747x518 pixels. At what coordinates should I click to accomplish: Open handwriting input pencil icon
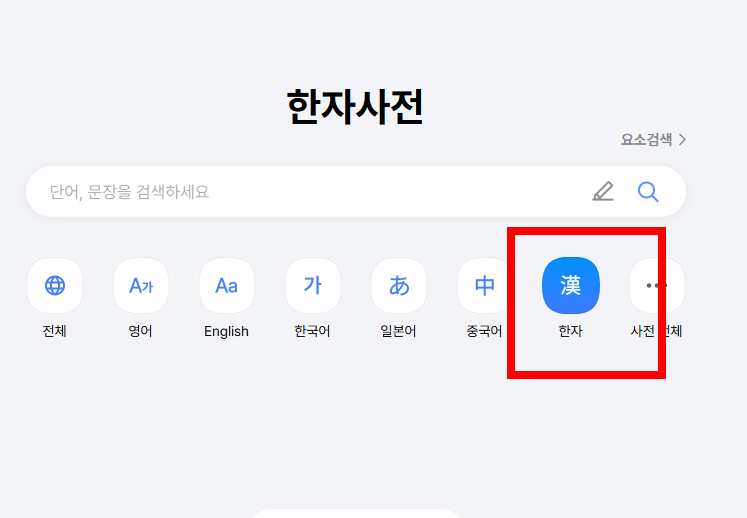click(x=603, y=192)
